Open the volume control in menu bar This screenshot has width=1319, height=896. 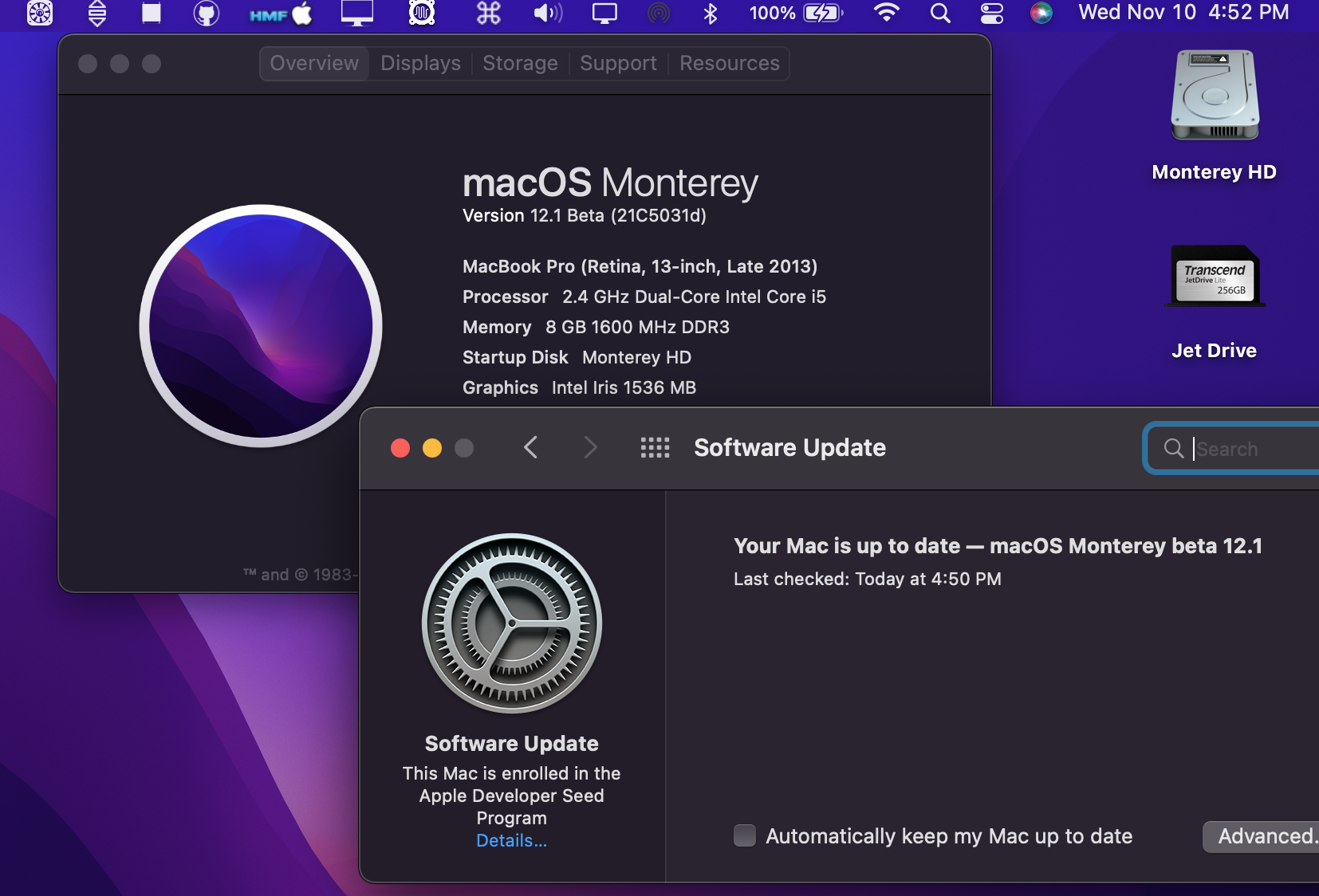coord(548,13)
